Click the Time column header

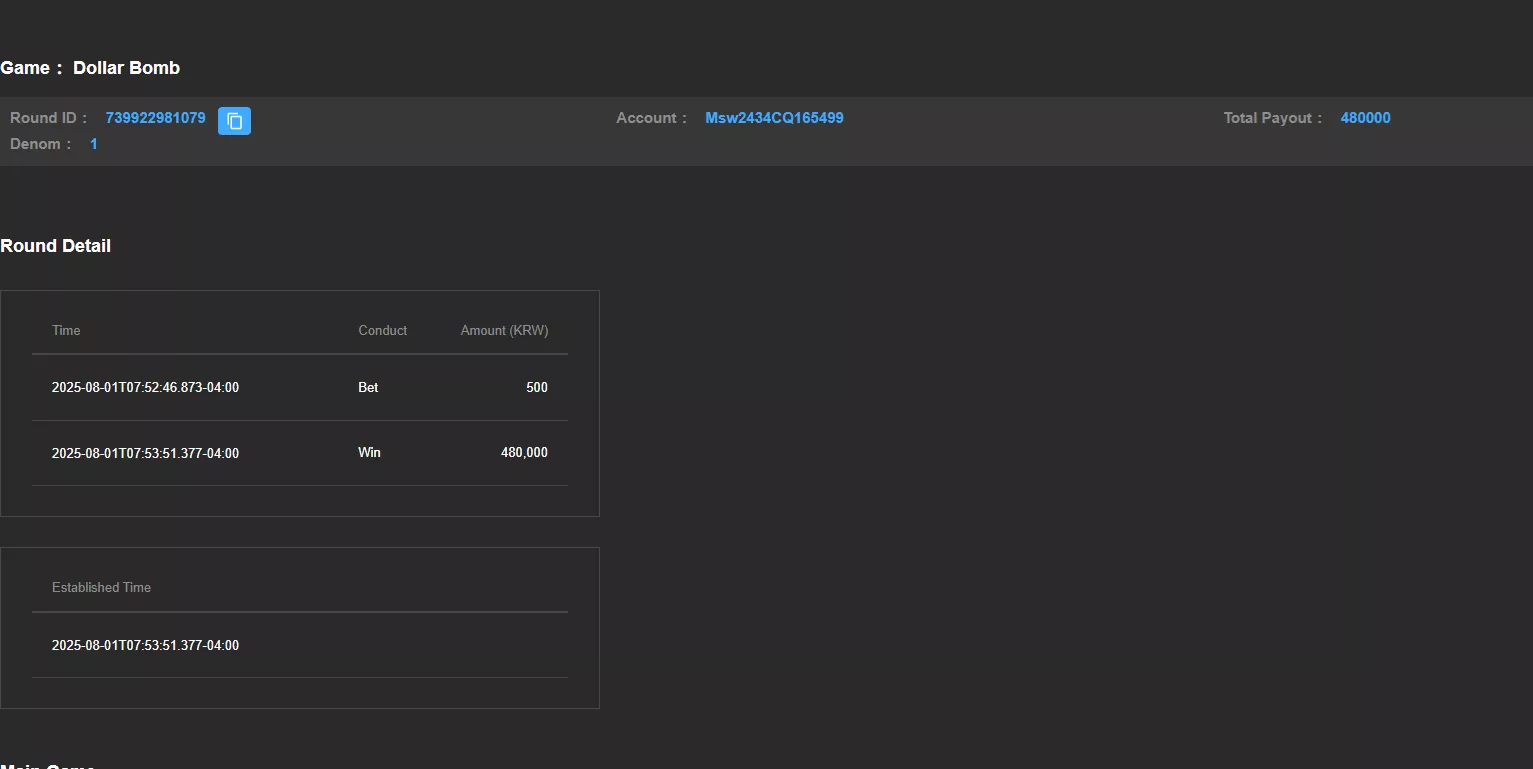pos(66,330)
